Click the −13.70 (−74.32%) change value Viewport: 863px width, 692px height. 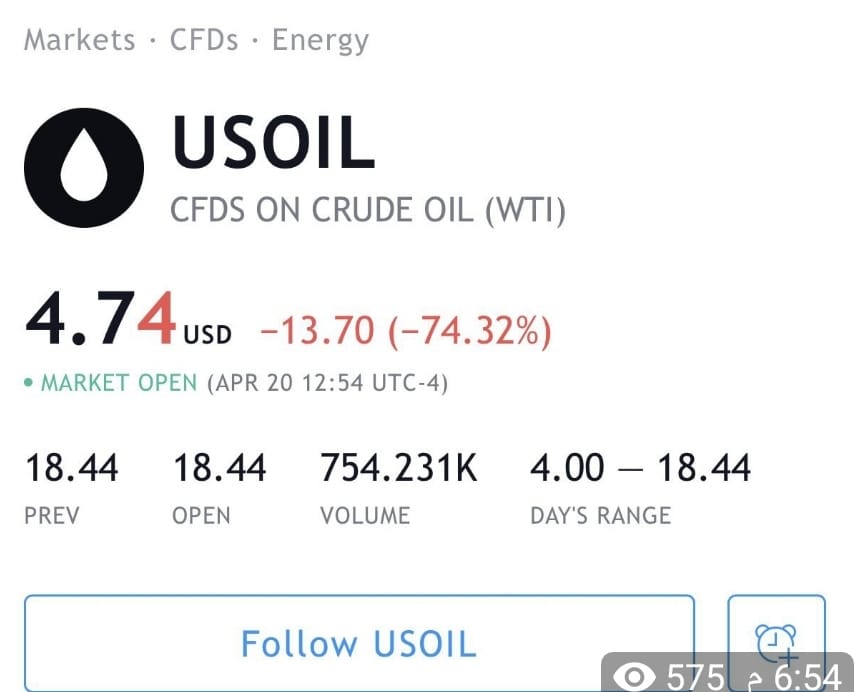(406, 331)
